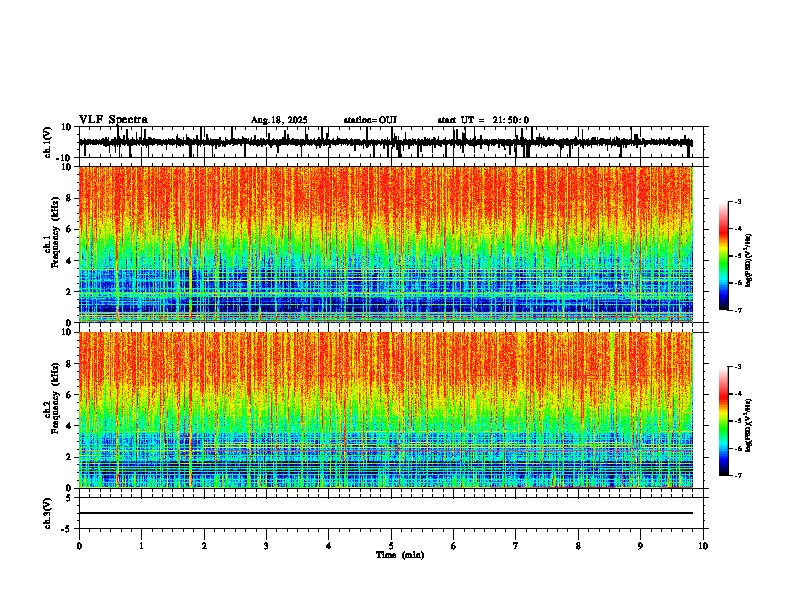
Task: Click the ch.1 colorbar log(PSD) unit label
Action: pyautogui.click(x=749, y=261)
